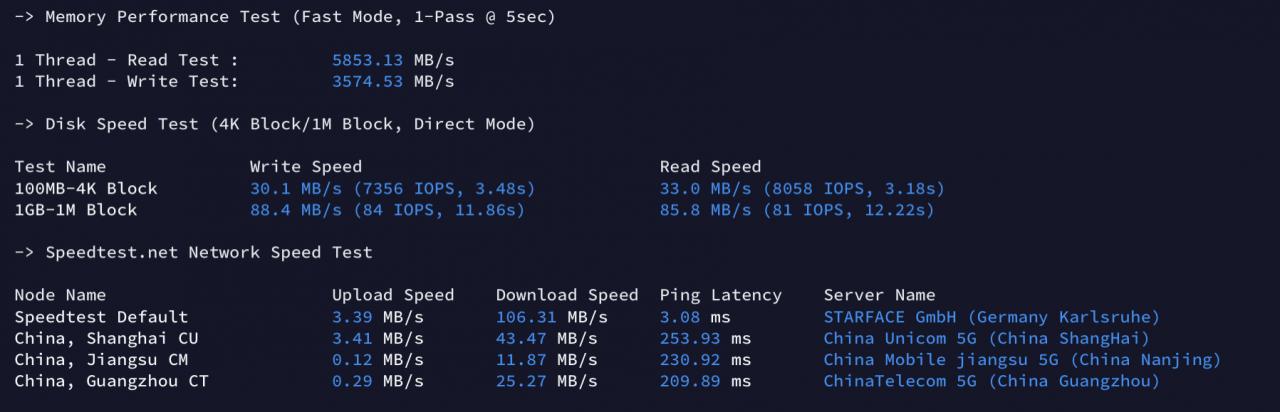Select the read test value 5853.13
Viewport: 1280px width, 412px height.
(368, 60)
